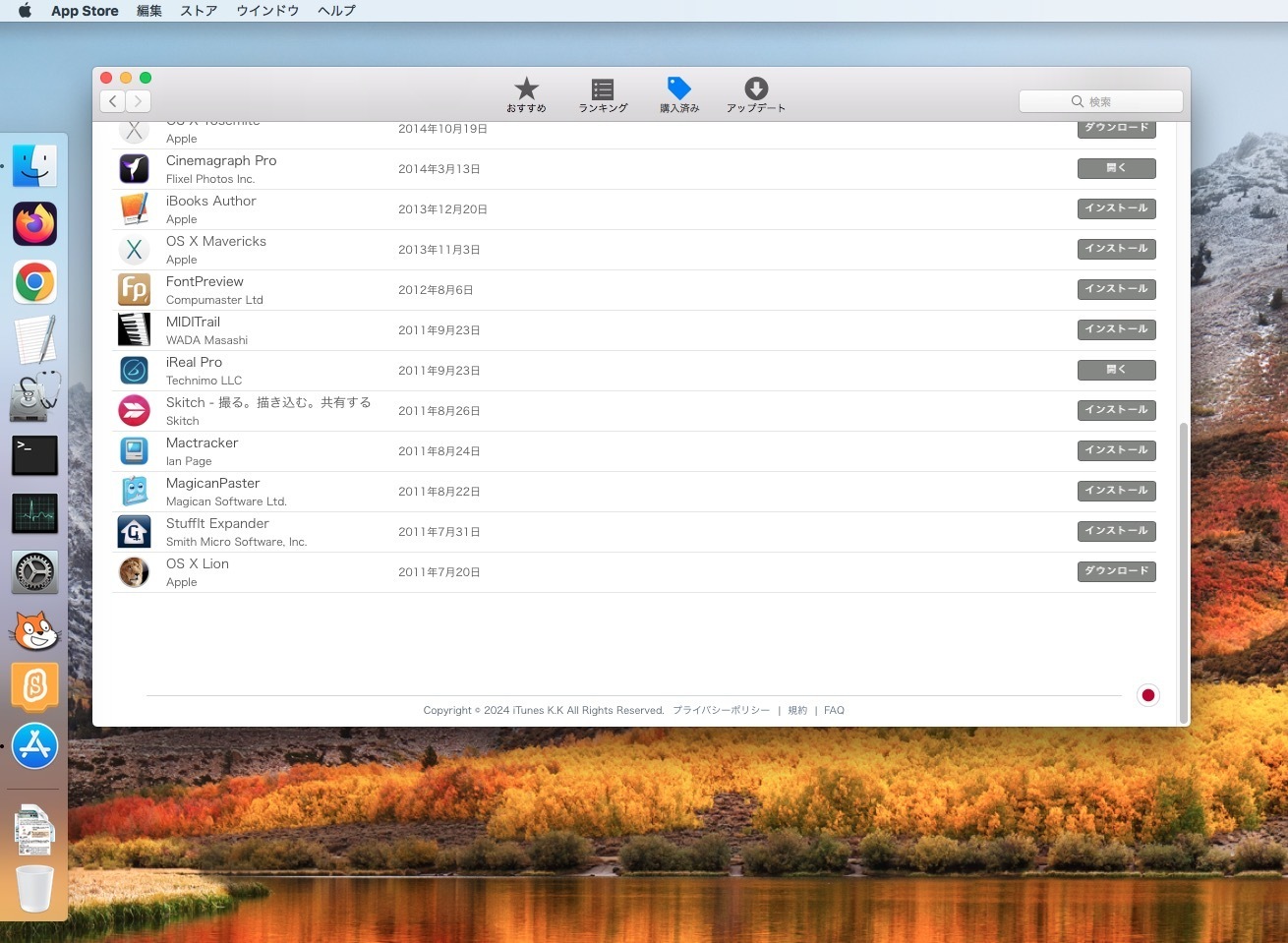Open the プライバシーポリシー footer link

(721, 710)
